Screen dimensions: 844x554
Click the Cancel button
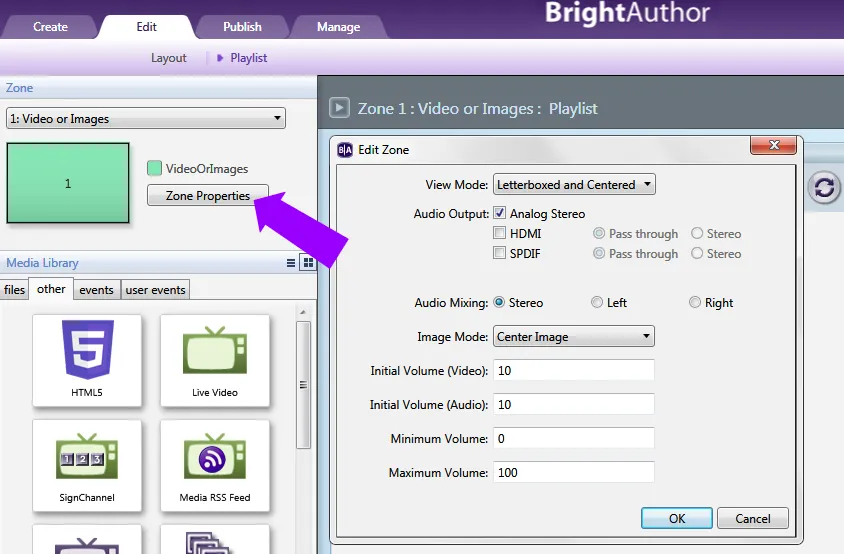click(x=752, y=518)
